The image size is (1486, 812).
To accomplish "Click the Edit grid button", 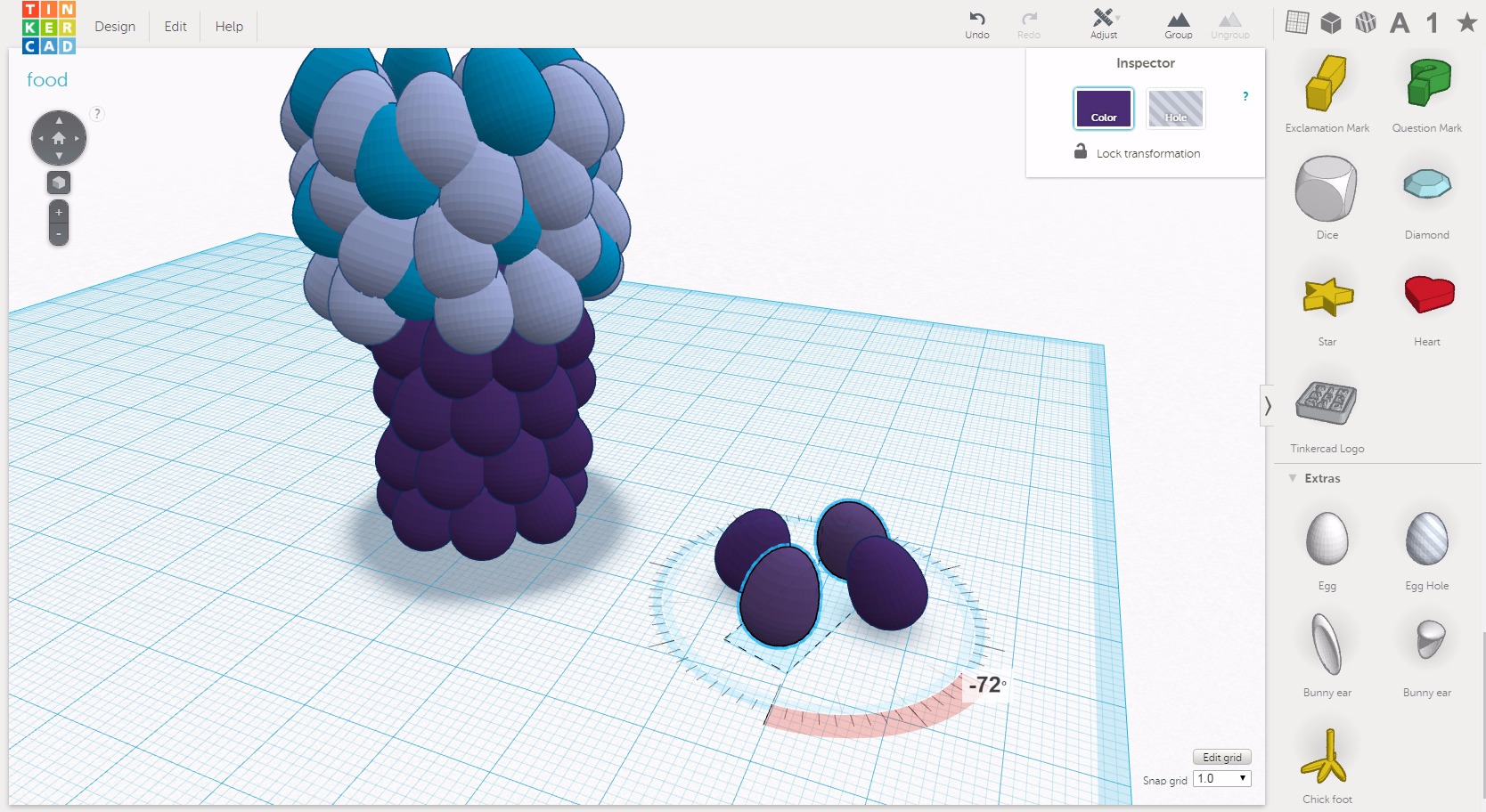I will click(1222, 758).
